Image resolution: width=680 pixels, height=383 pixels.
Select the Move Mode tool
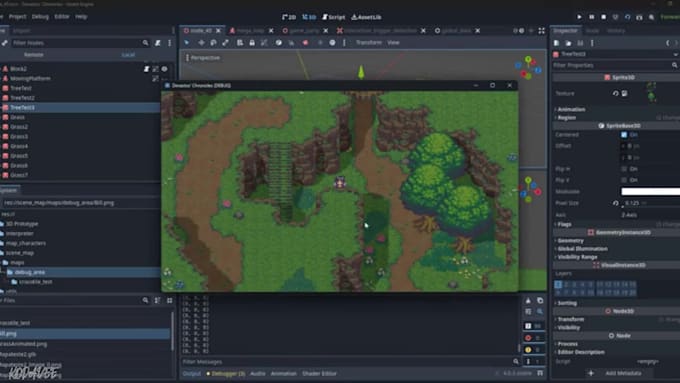[x=201, y=43]
